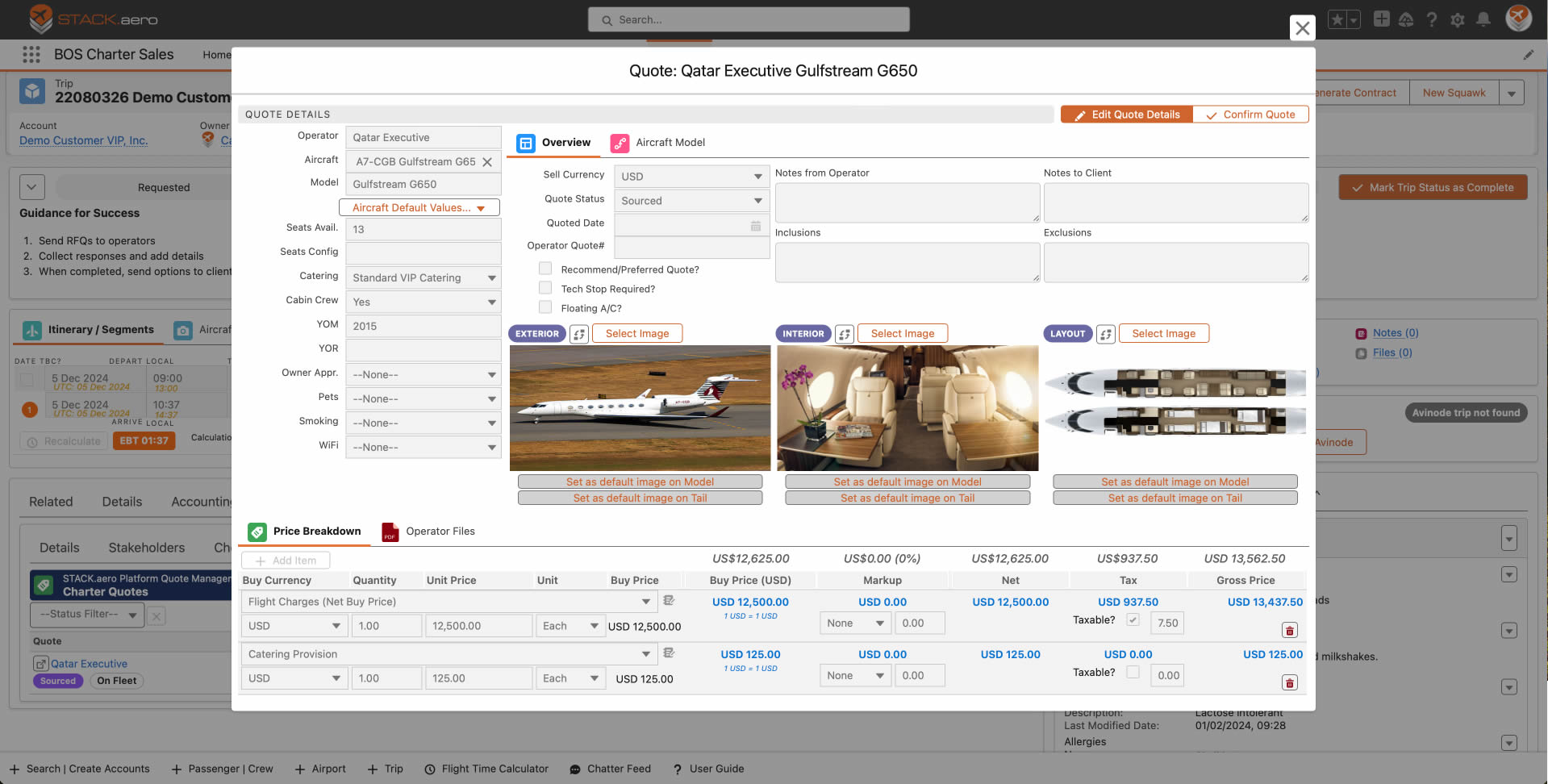
Task: Close the quote modal dialog
Action: coord(1303,28)
